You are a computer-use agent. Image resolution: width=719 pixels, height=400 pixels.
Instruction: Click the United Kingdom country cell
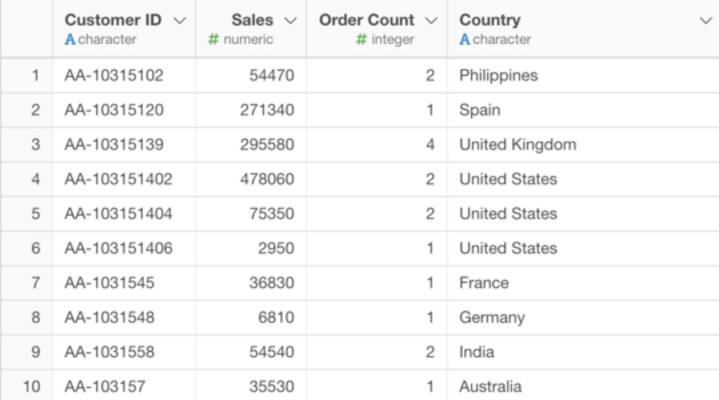[x=517, y=145]
